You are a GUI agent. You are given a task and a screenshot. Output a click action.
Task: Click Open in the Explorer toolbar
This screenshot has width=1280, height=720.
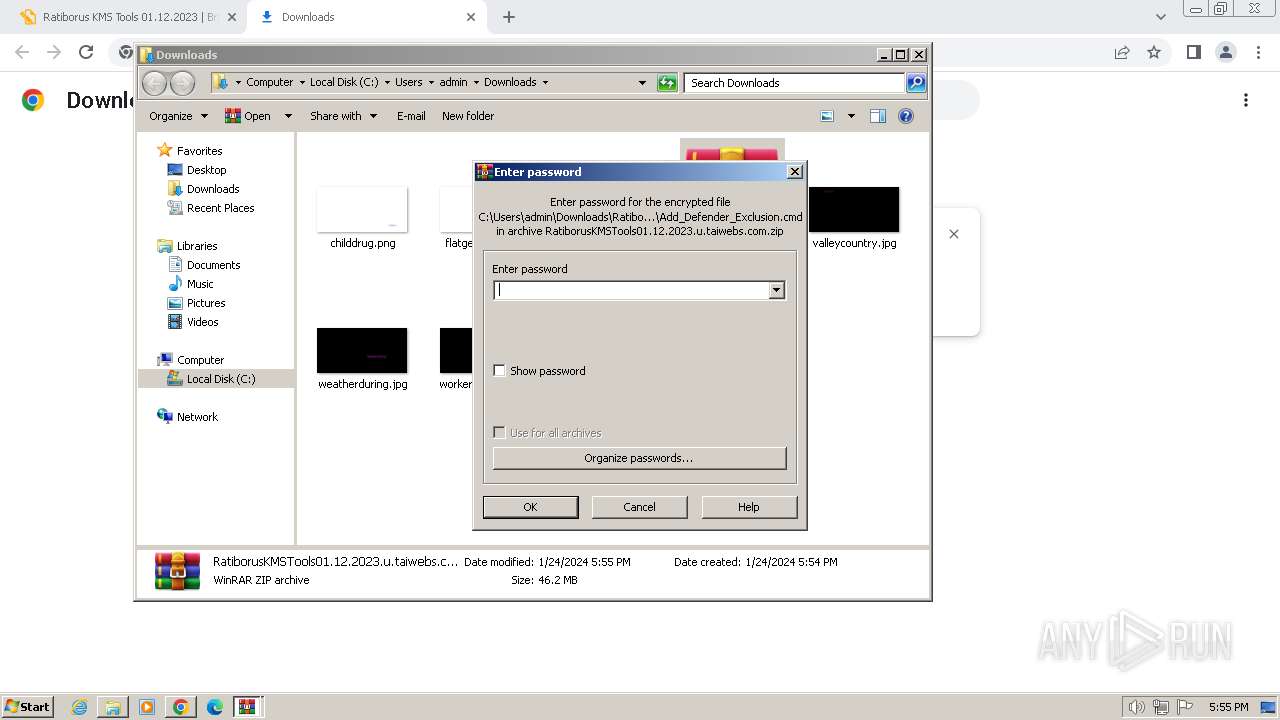248,116
